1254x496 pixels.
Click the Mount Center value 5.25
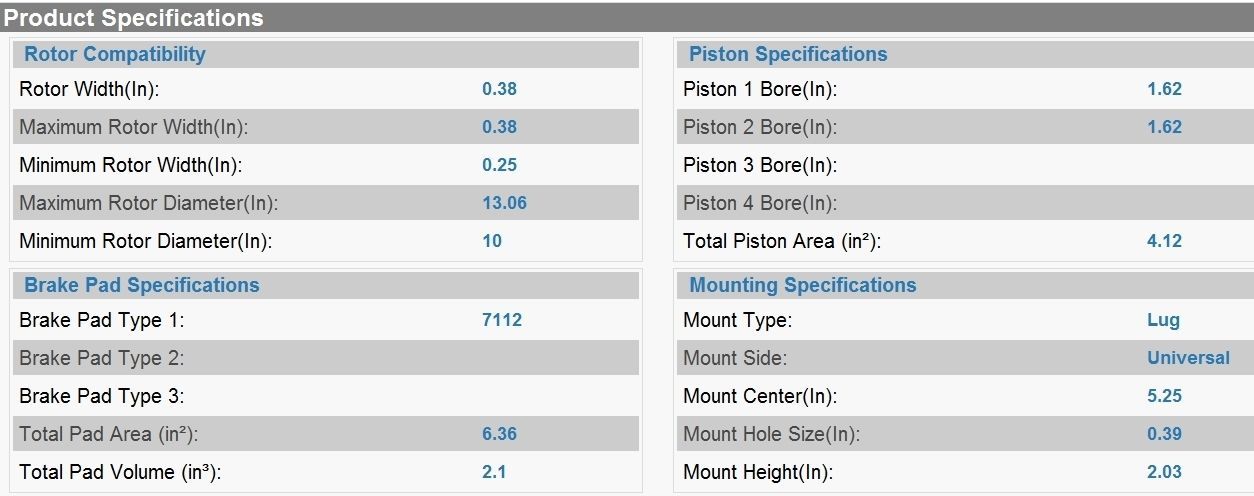coord(1164,396)
